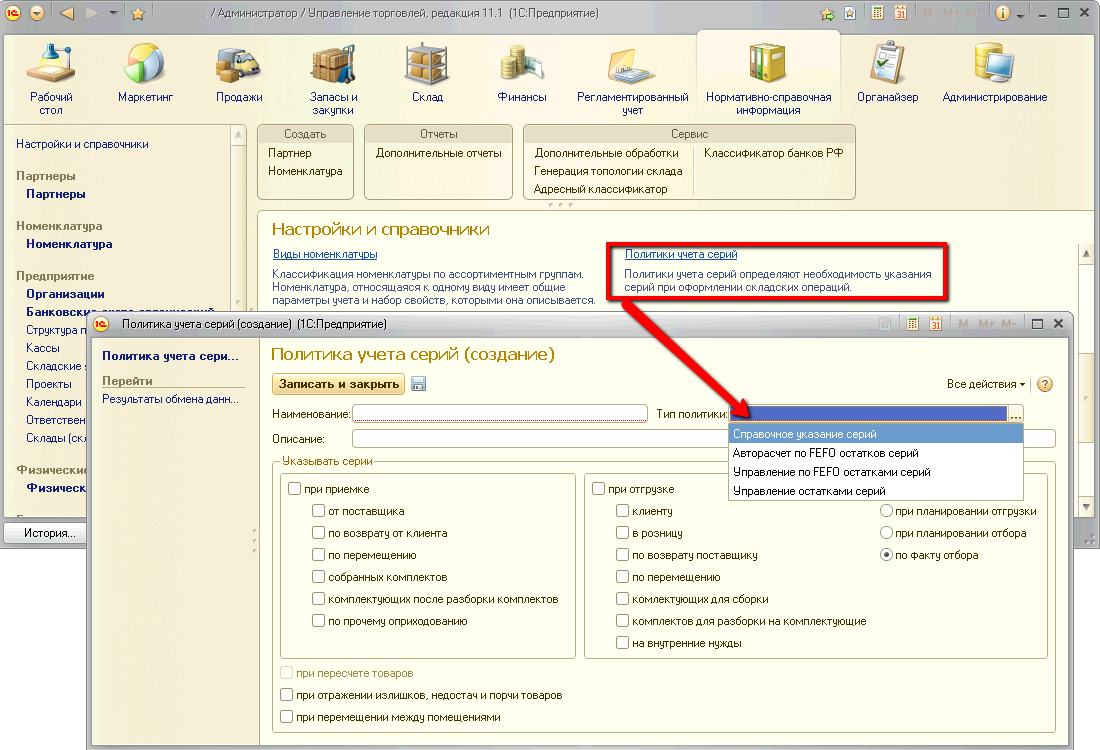
Task: Check собранных комплектов option
Action: click(318, 577)
